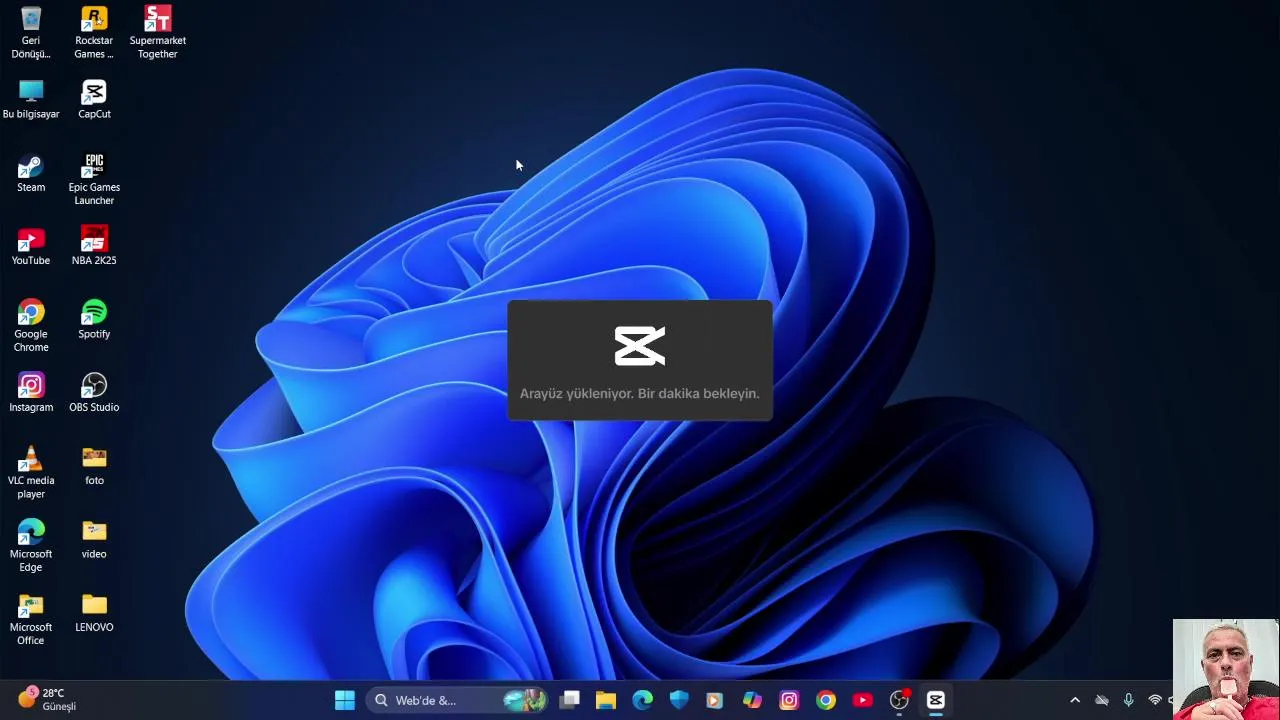The width and height of the screenshot is (1280, 720).
Task: Click the CapCut loading splash logo
Action: click(x=640, y=347)
